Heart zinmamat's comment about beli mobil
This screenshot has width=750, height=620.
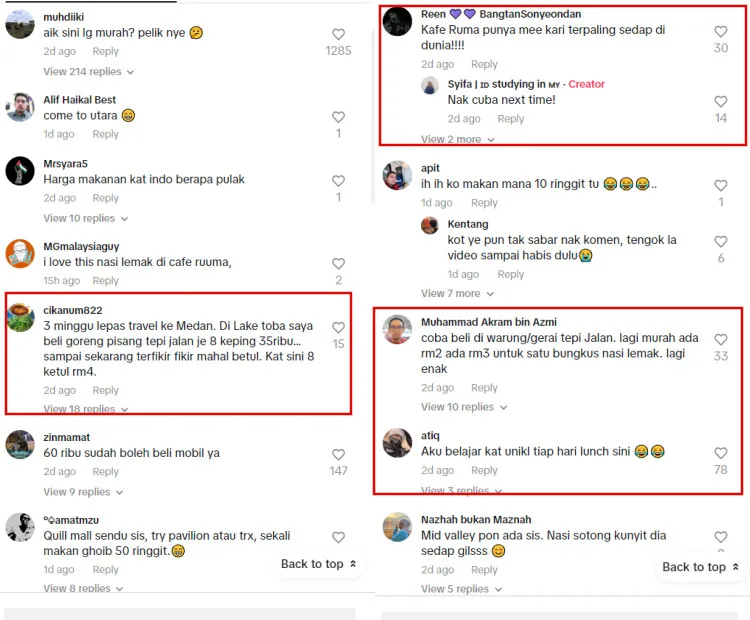click(338, 454)
